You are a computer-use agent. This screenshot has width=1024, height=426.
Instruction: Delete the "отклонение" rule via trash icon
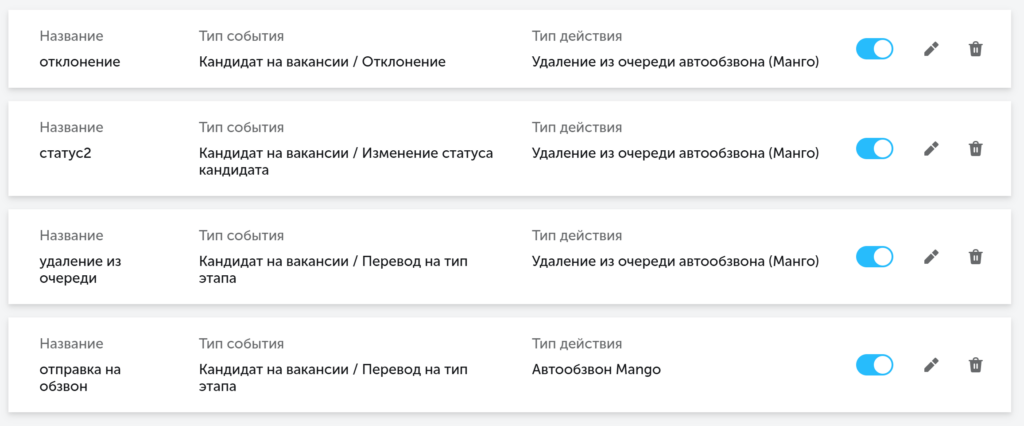975,49
